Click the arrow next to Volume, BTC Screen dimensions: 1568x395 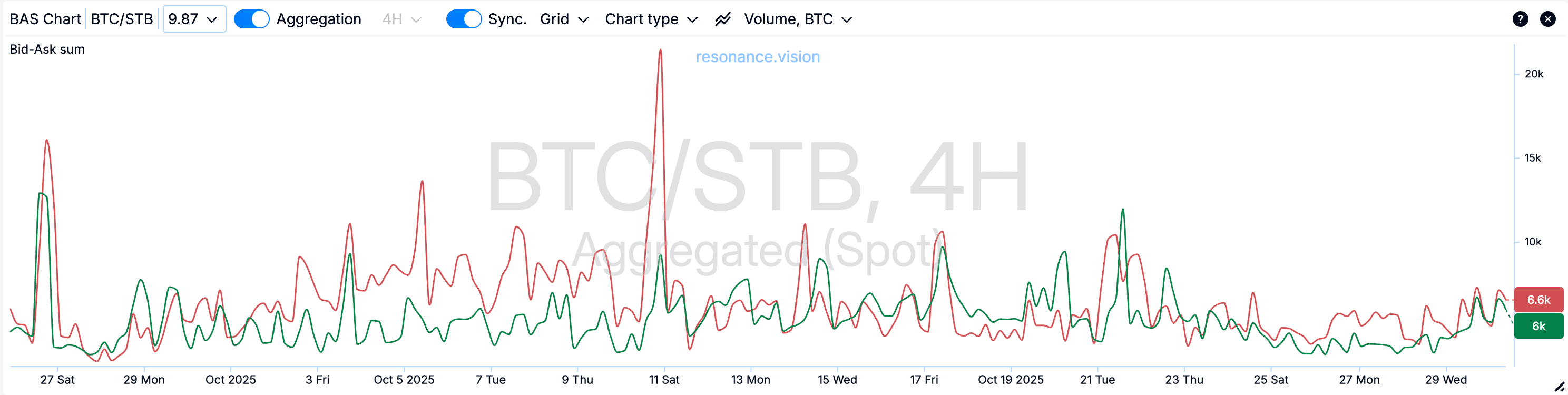[847, 19]
